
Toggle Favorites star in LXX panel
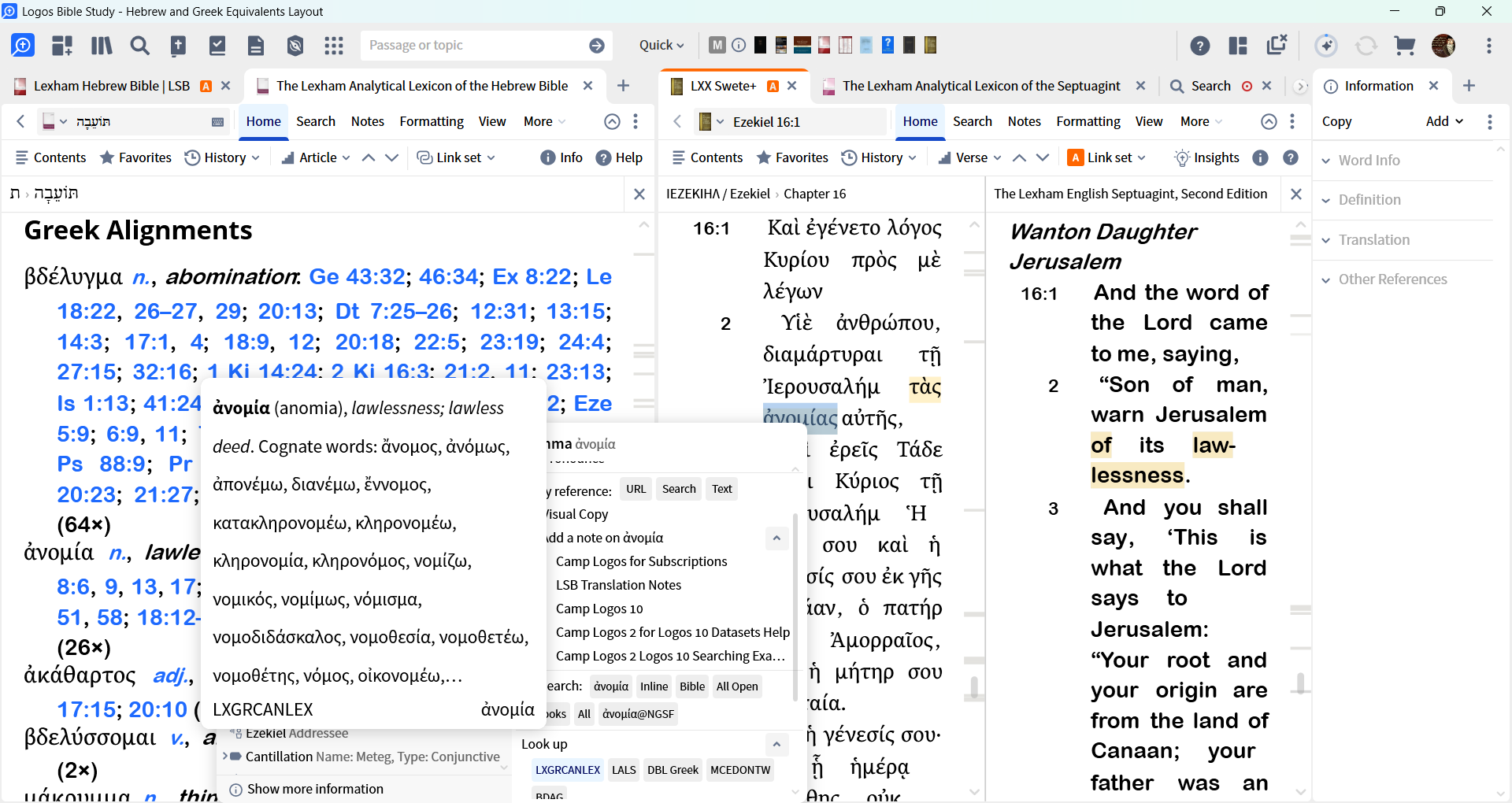(x=792, y=157)
